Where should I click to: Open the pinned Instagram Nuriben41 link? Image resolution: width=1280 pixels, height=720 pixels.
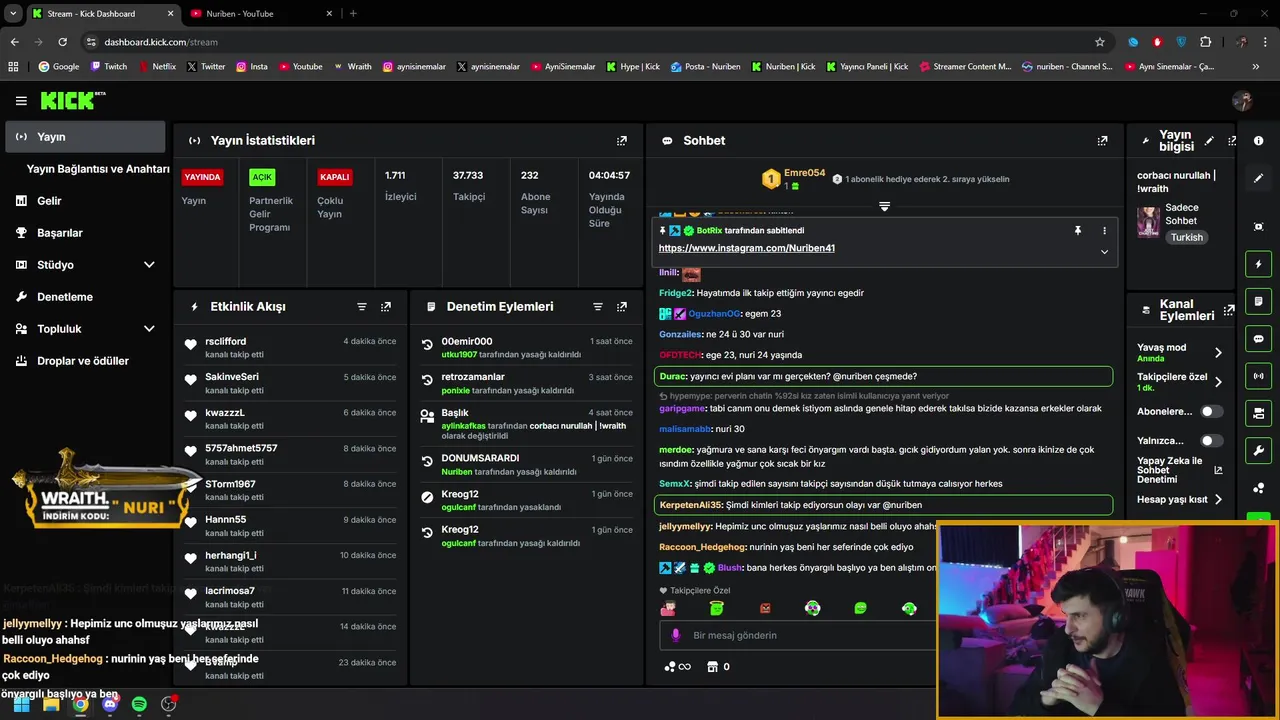746,248
